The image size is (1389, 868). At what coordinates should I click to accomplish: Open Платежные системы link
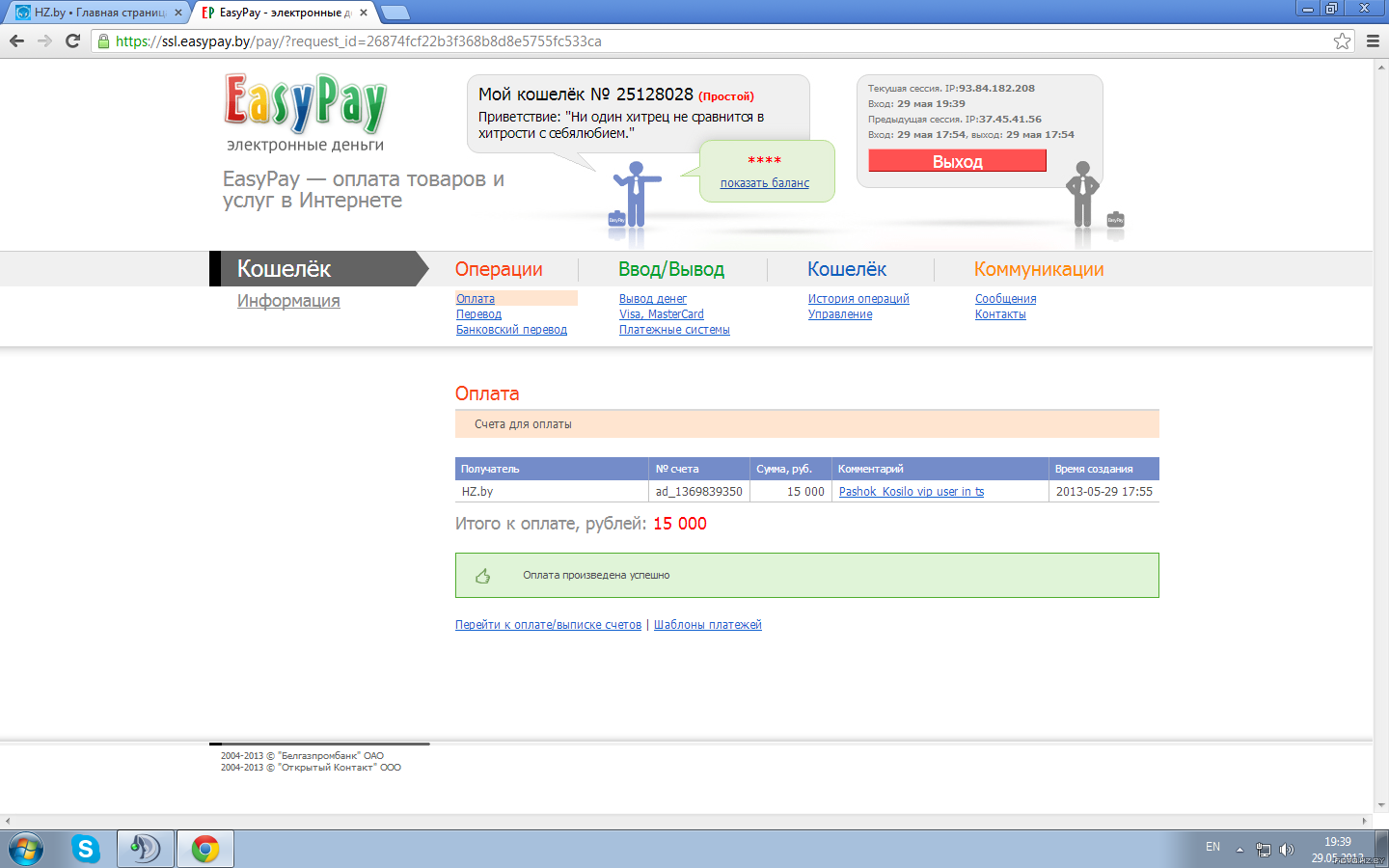(674, 330)
